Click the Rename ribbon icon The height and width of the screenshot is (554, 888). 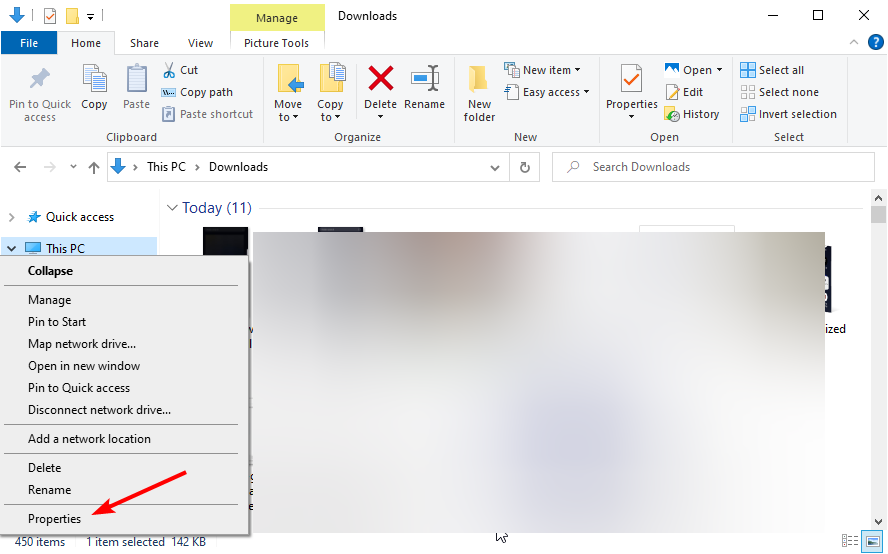tap(425, 78)
